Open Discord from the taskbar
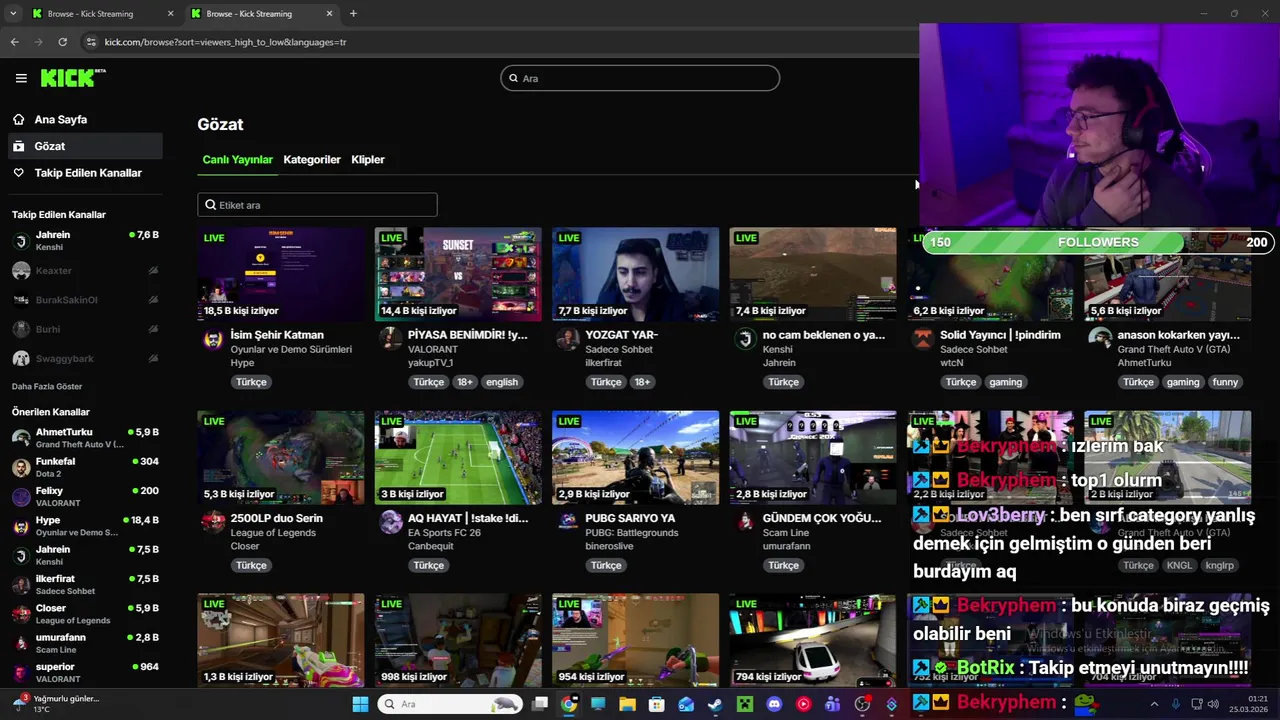Screen dimensions: 1280x720 [774, 704]
